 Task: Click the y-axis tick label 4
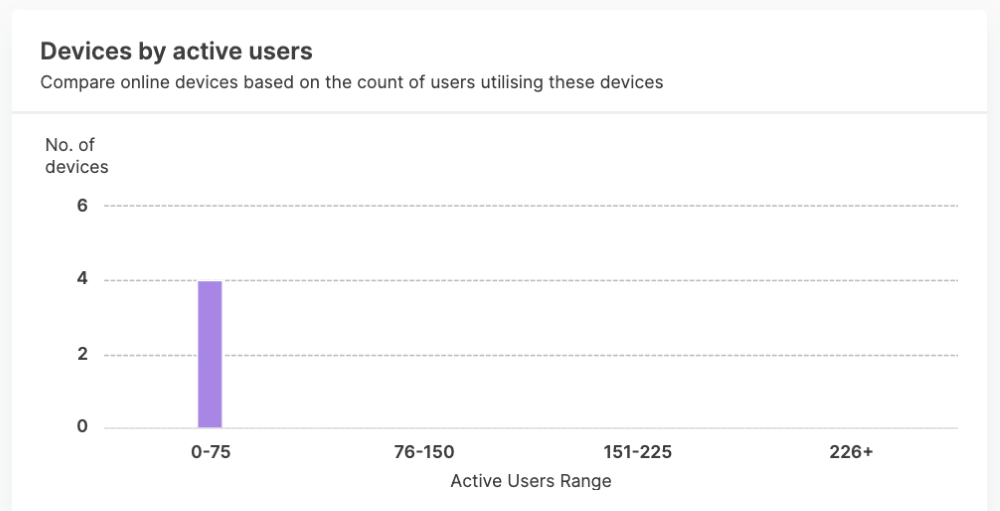(x=82, y=280)
